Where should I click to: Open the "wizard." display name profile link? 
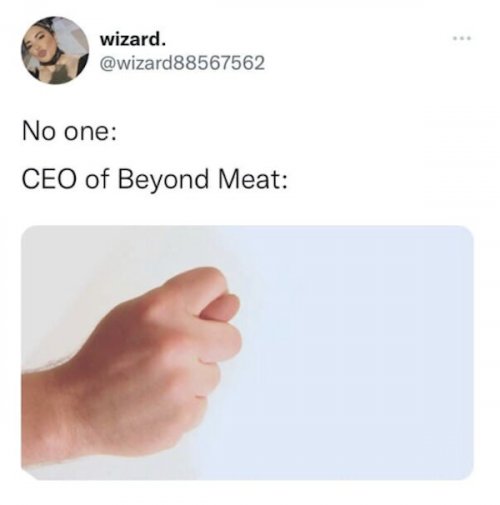click(x=133, y=40)
